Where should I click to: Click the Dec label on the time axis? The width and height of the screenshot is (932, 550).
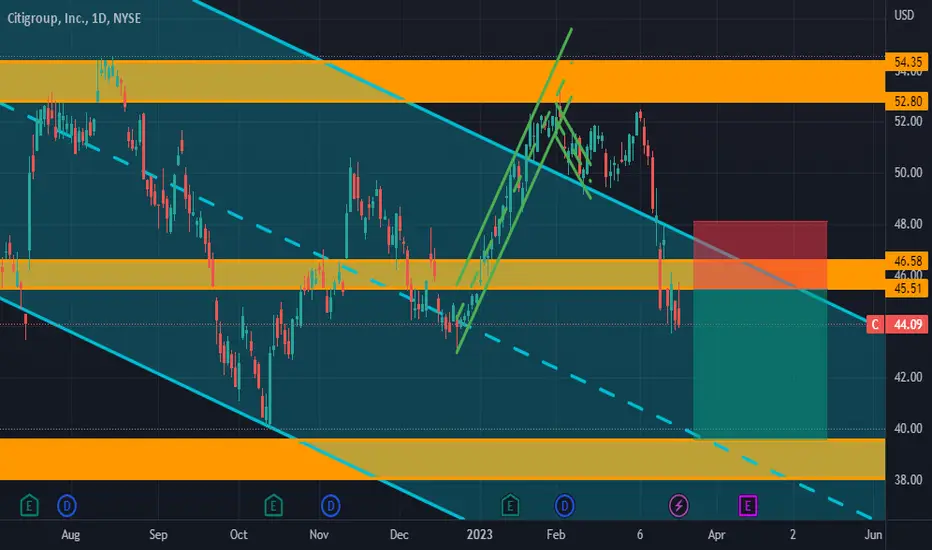coord(399,535)
